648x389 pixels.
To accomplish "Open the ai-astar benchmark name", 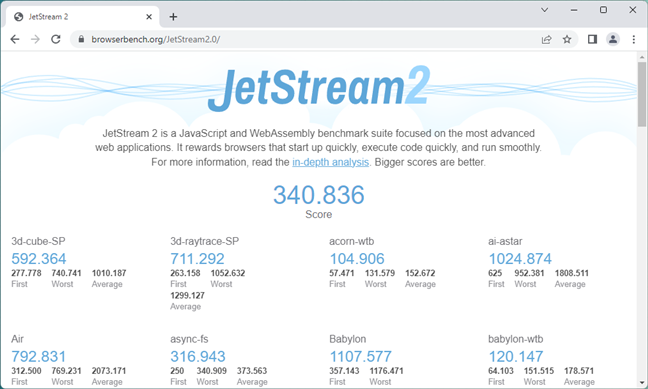I will (x=505, y=241).
